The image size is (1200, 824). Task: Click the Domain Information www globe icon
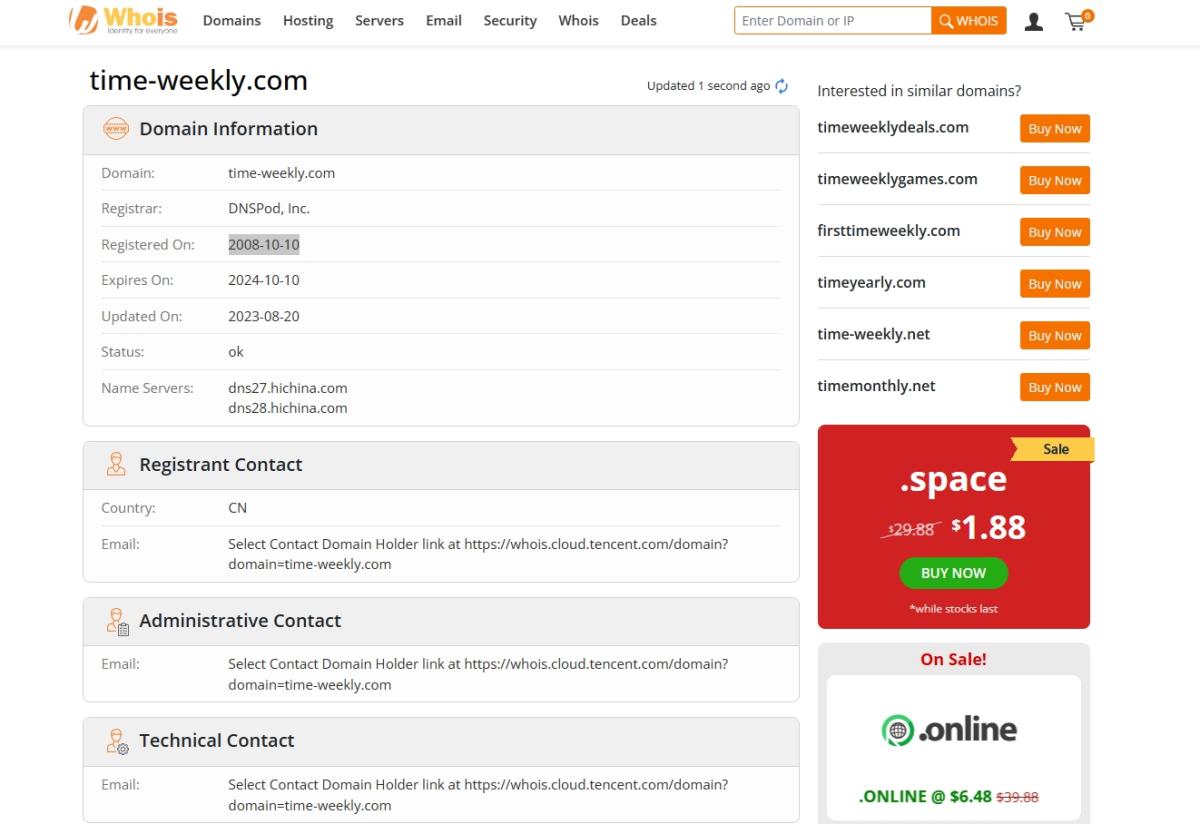116,129
